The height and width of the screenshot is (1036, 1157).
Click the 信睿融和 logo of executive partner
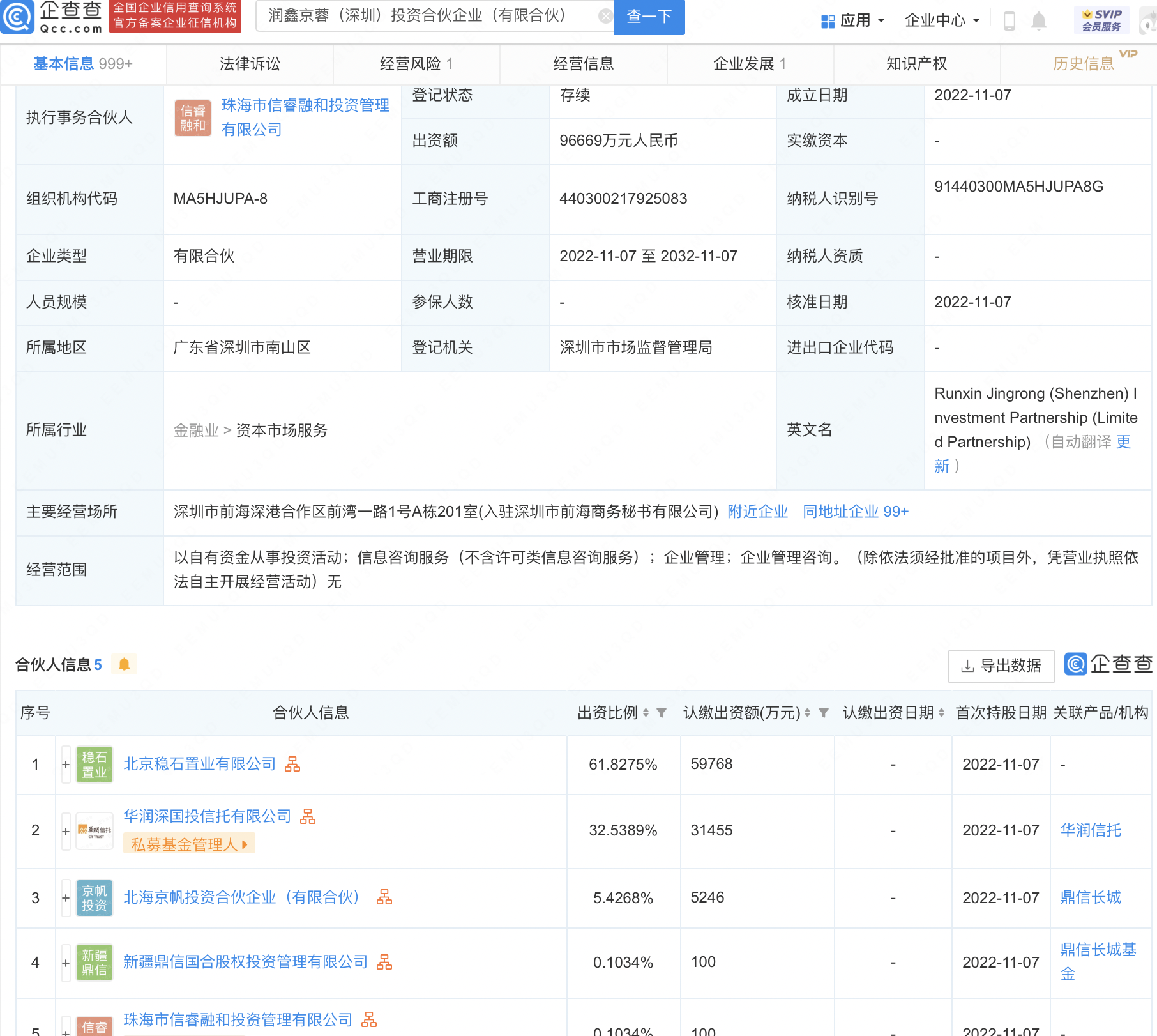click(x=193, y=119)
